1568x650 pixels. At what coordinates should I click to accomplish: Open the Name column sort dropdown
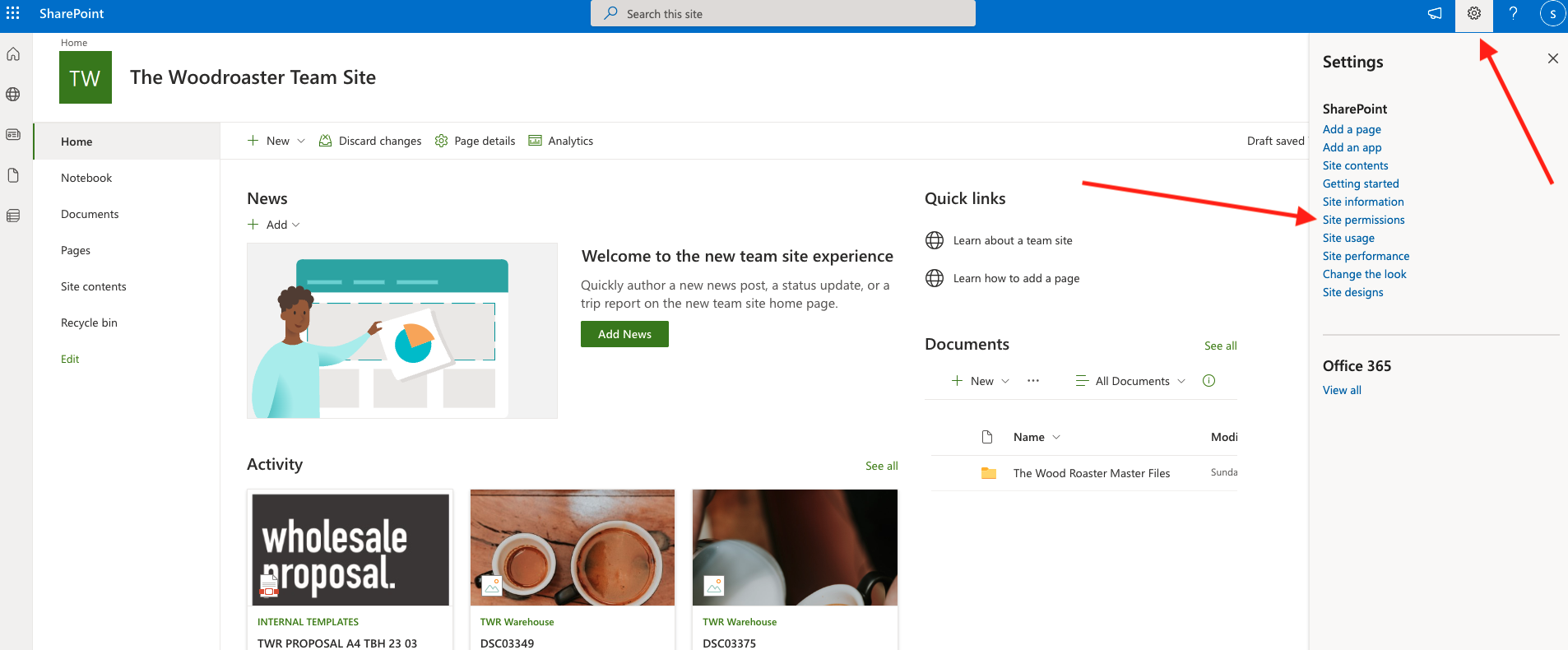[x=1056, y=437]
